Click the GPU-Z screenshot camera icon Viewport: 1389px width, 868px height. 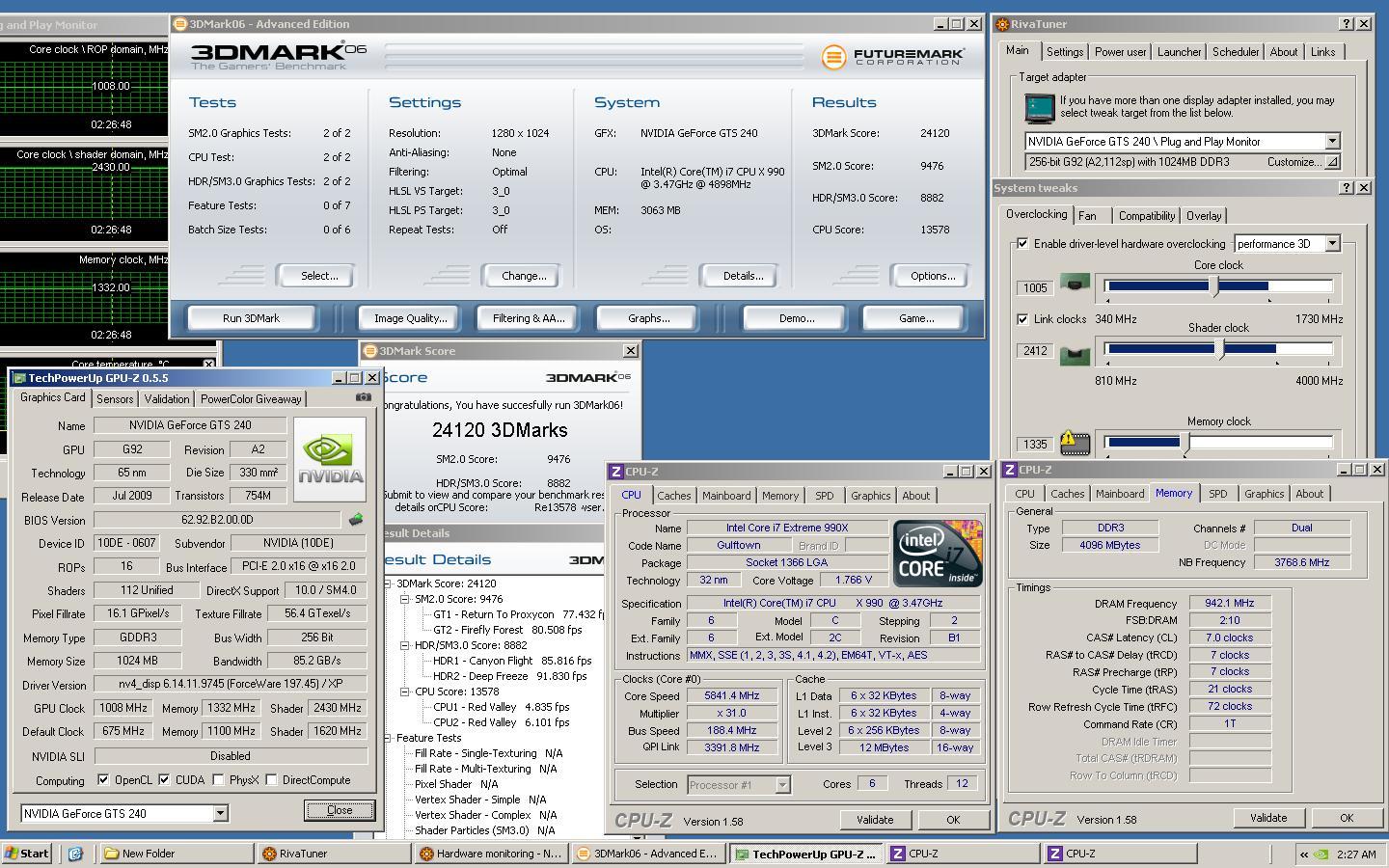[363, 396]
